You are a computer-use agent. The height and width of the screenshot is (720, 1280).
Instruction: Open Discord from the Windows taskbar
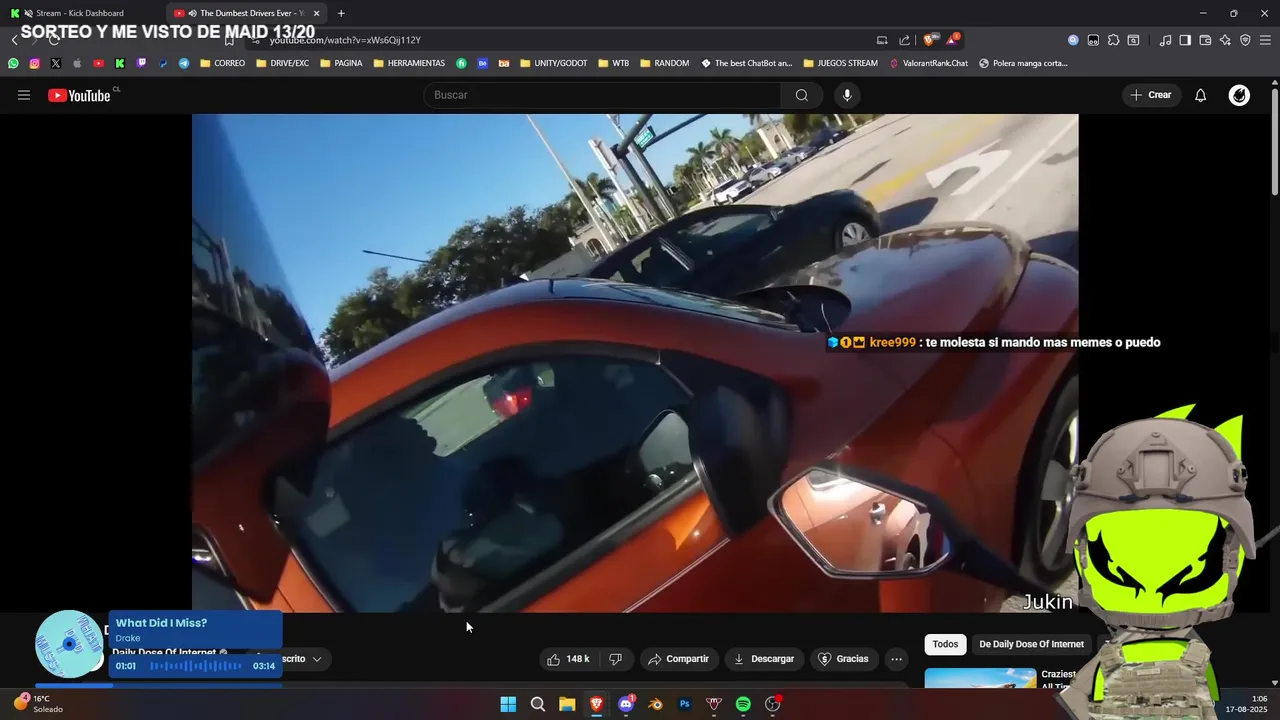tap(626, 704)
